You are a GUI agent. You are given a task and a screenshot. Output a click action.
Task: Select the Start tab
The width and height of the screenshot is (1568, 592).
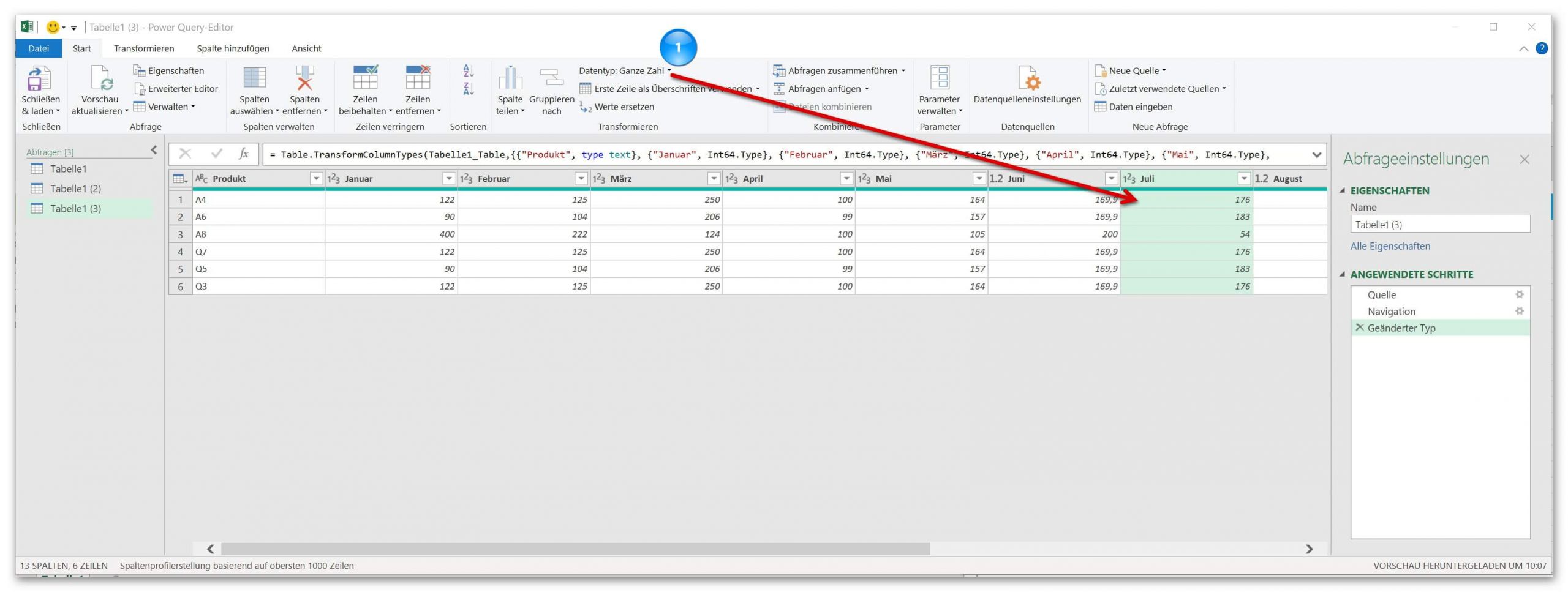pos(81,48)
